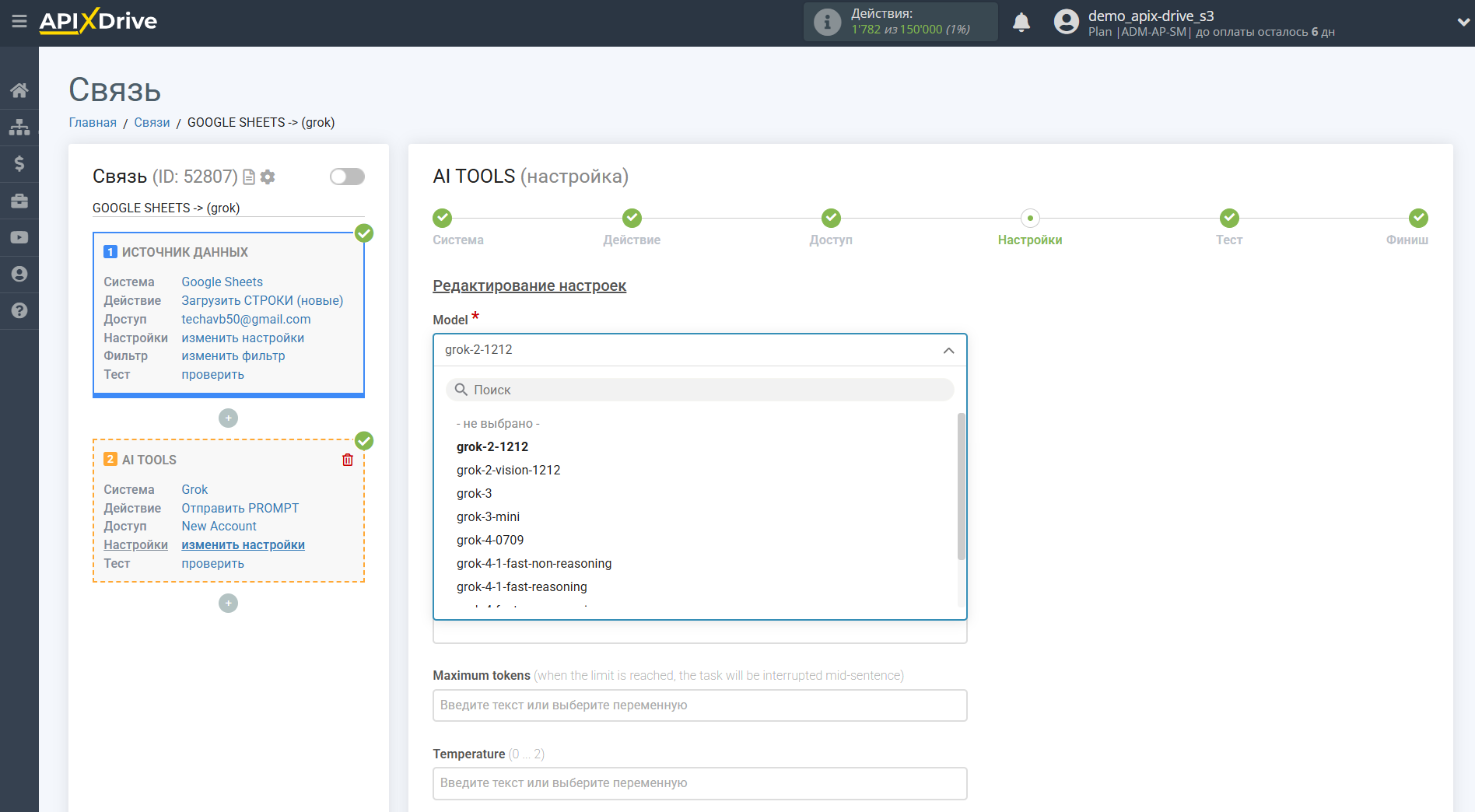The height and width of the screenshot is (812, 1475).
Task: Focus the Maximum tokens input field
Action: pyautogui.click(x=699, y=705)
